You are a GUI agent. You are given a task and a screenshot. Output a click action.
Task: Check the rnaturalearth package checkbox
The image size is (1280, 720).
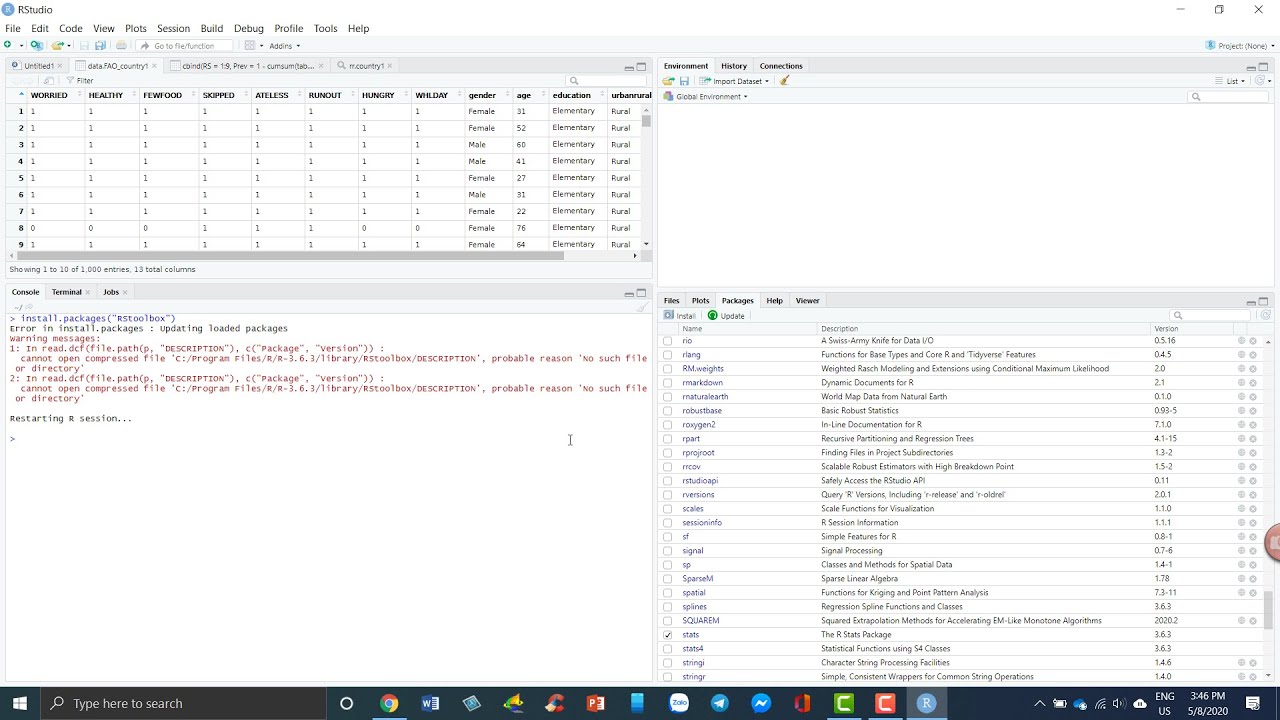pyautogui.click(x=668, y=397)
